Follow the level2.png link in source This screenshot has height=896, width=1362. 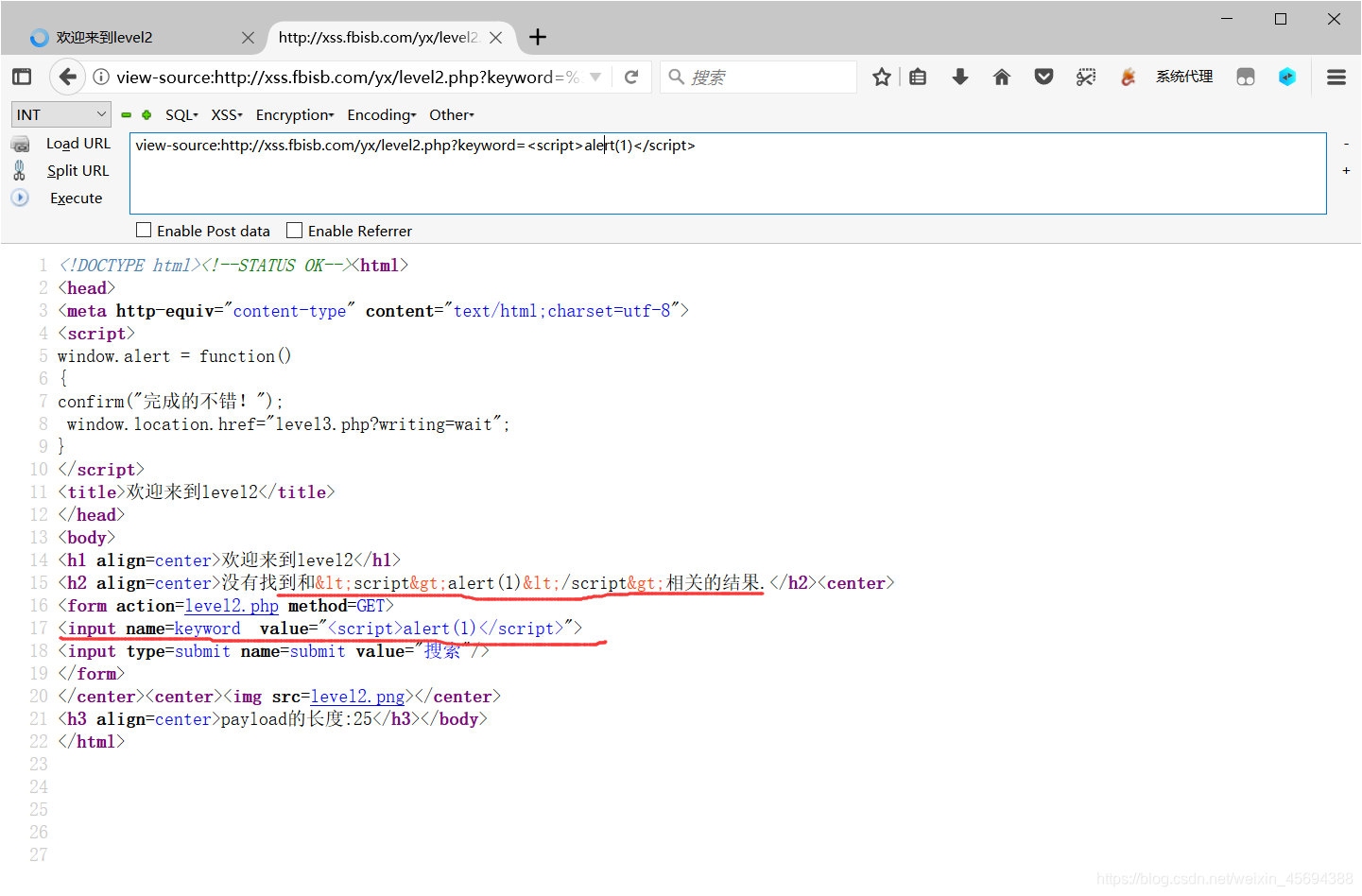(357, 697)
